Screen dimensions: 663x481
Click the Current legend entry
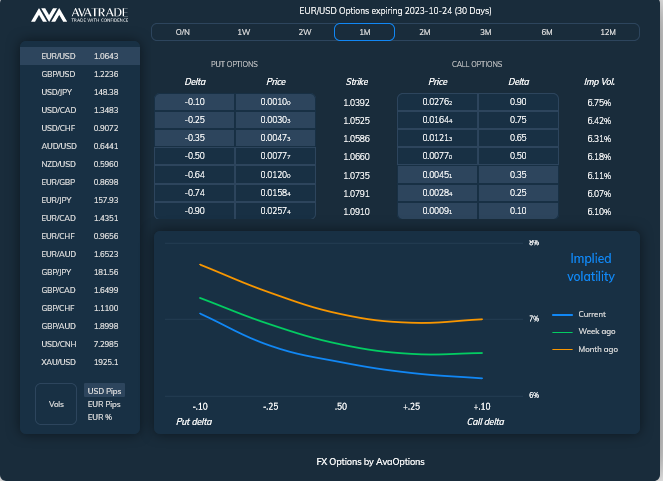coord(579,314)
